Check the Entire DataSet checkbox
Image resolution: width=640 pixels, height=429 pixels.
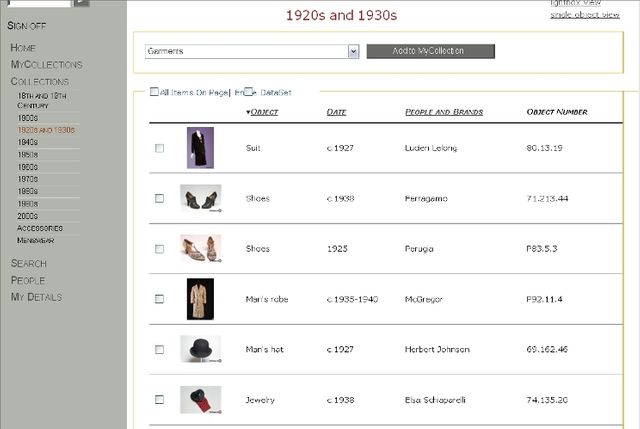[248, 91]
